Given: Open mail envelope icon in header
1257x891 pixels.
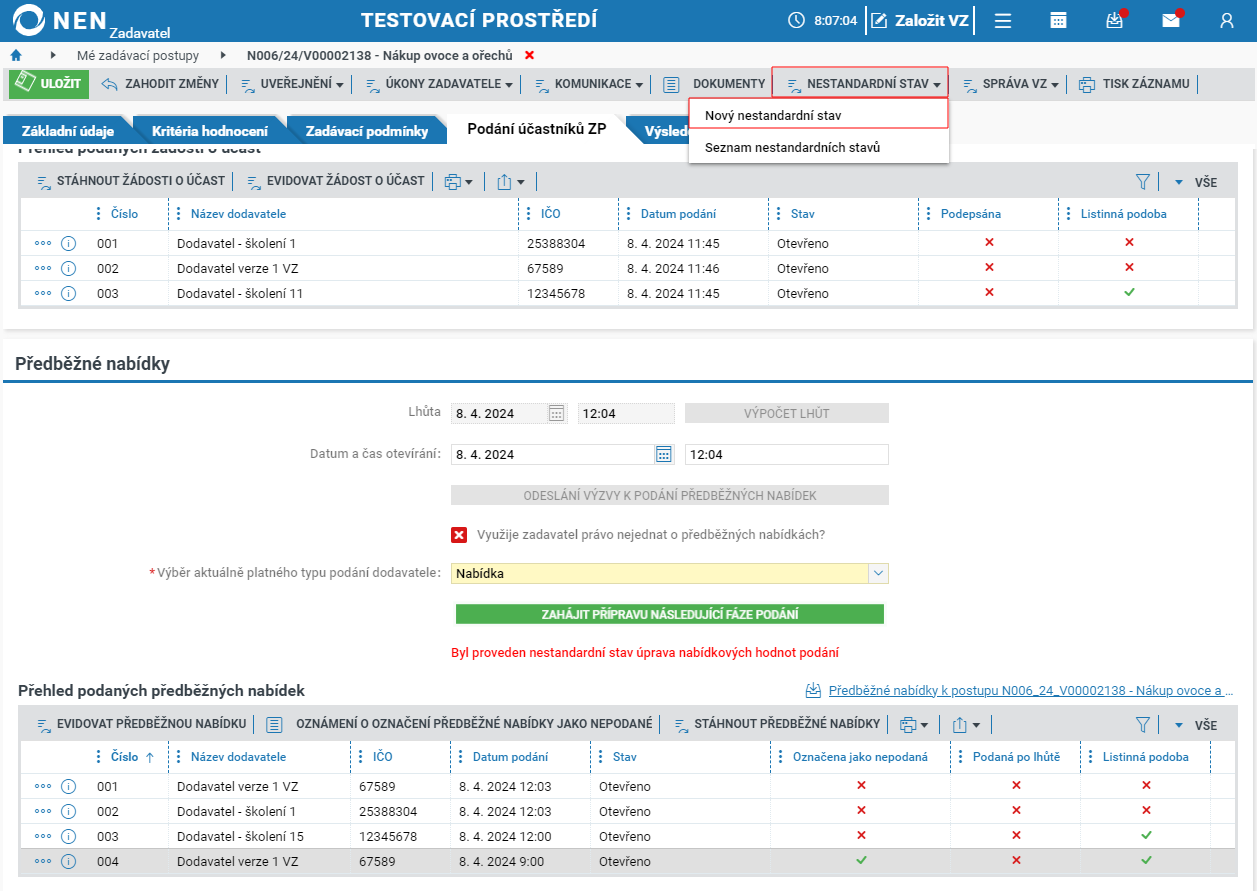Looking at the screenshot, I should pyautogui.click(x=1170, y=20).
